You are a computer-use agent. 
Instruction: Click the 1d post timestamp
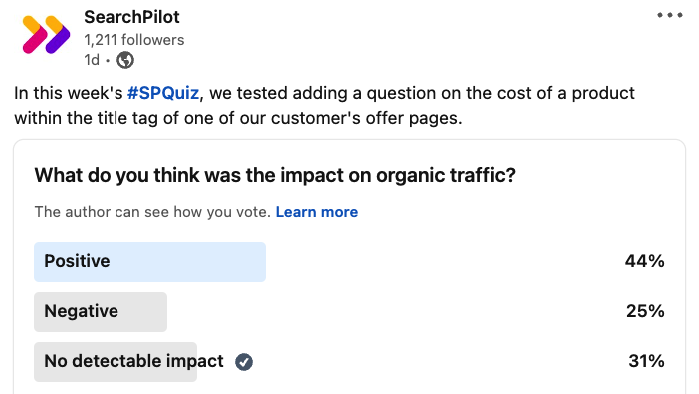[92, 60]
